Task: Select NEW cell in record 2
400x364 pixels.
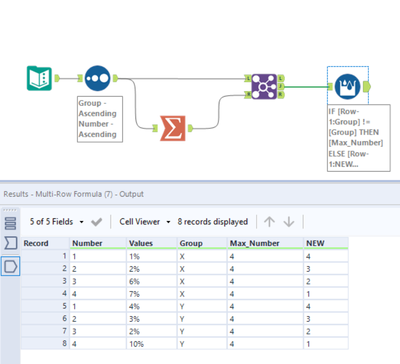Action: (x=326, y=269)
